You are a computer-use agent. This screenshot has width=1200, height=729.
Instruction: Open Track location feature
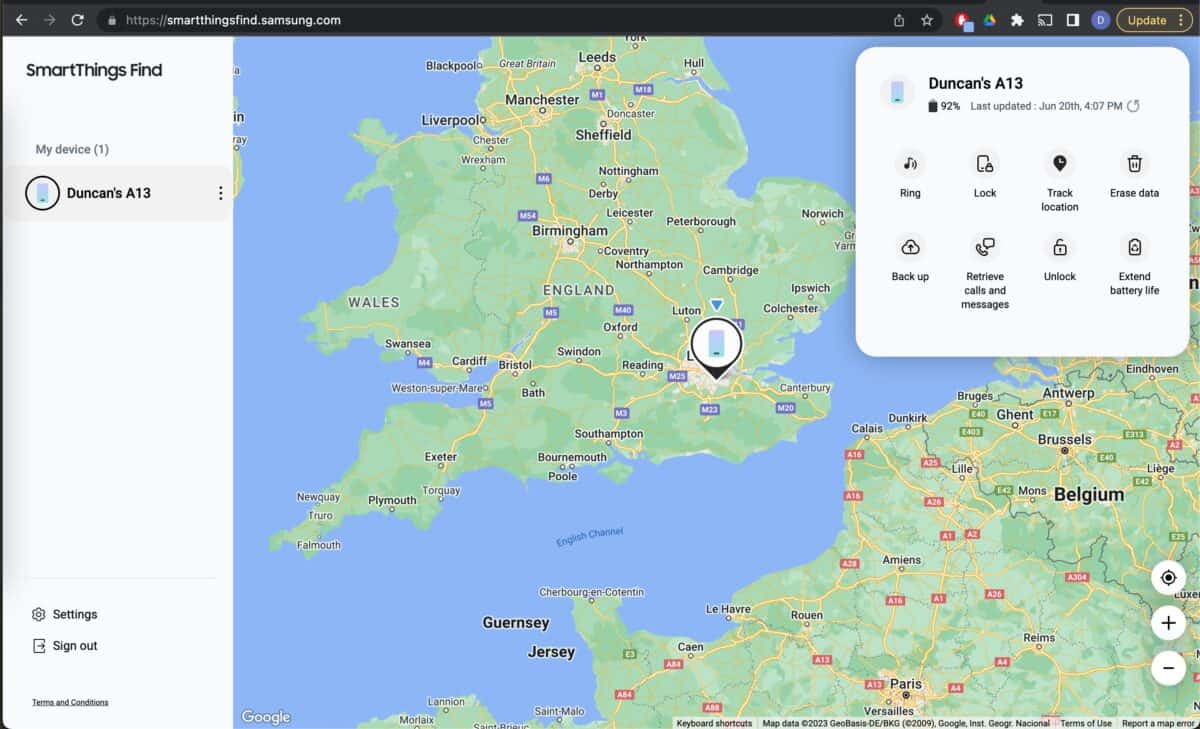[x=1059, y=181]
